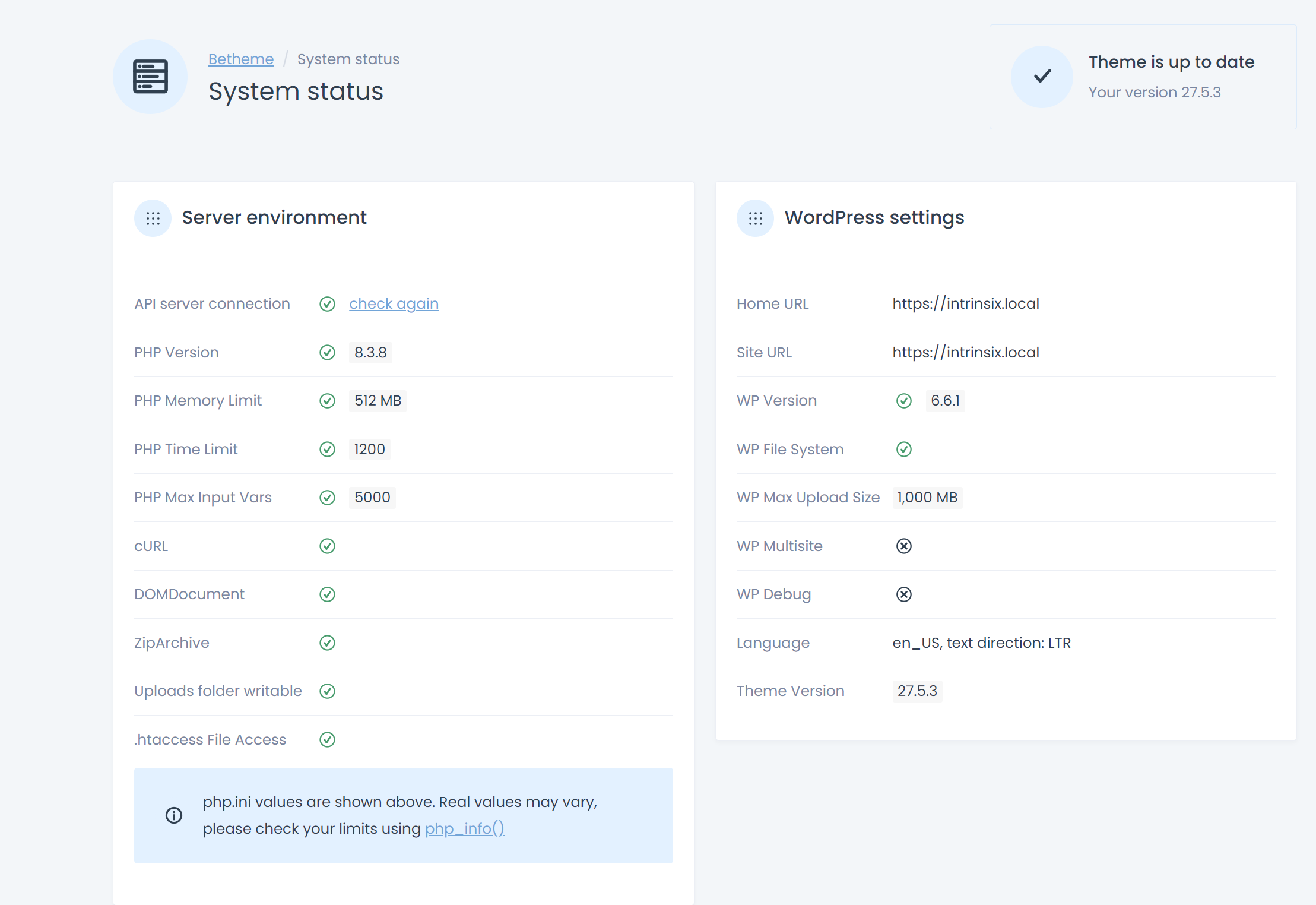Click the DOMDocument status check icon

tap(327, 594)
